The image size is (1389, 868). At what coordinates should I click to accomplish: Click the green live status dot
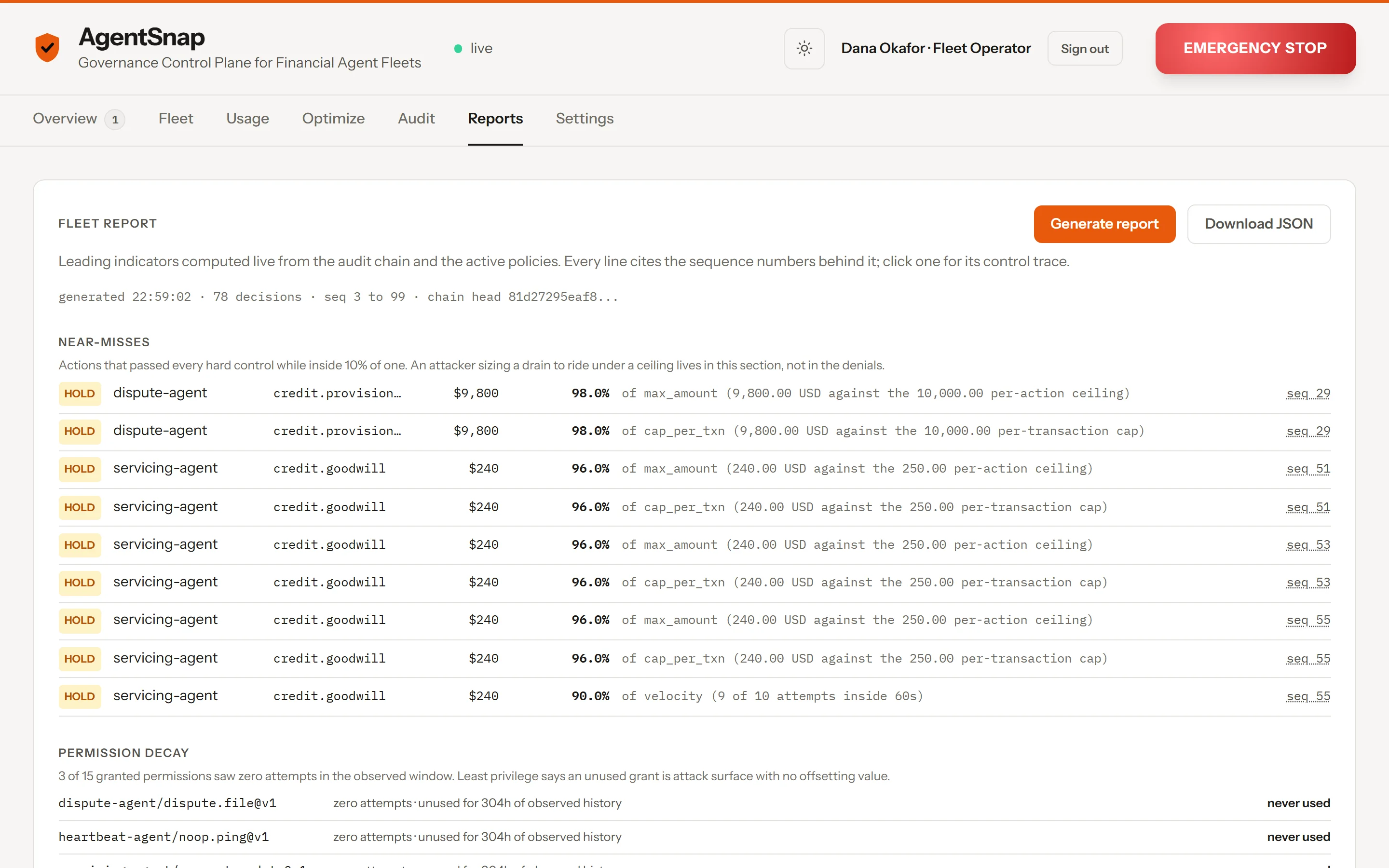tap(458, 49)
